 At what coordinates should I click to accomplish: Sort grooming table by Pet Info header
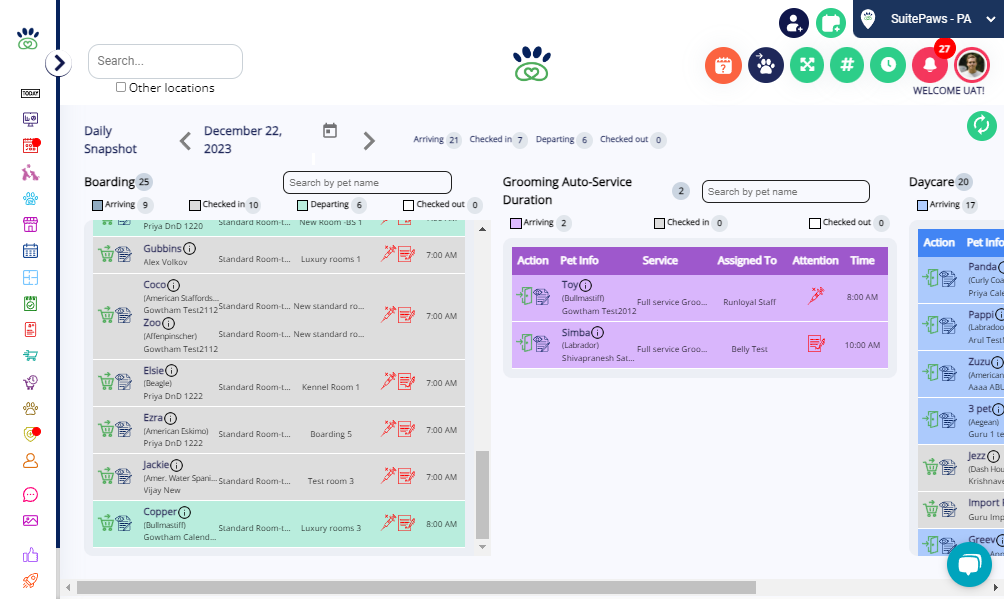point(579,261)
